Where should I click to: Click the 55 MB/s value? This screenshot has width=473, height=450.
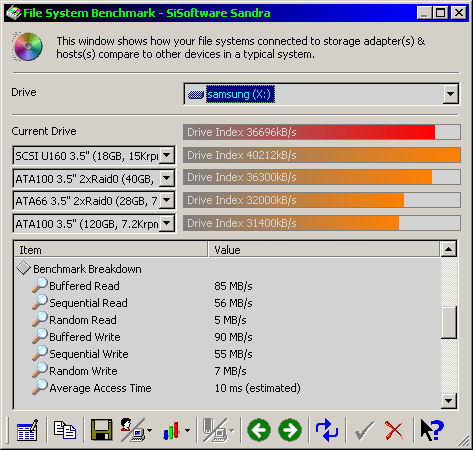(233, 354)
